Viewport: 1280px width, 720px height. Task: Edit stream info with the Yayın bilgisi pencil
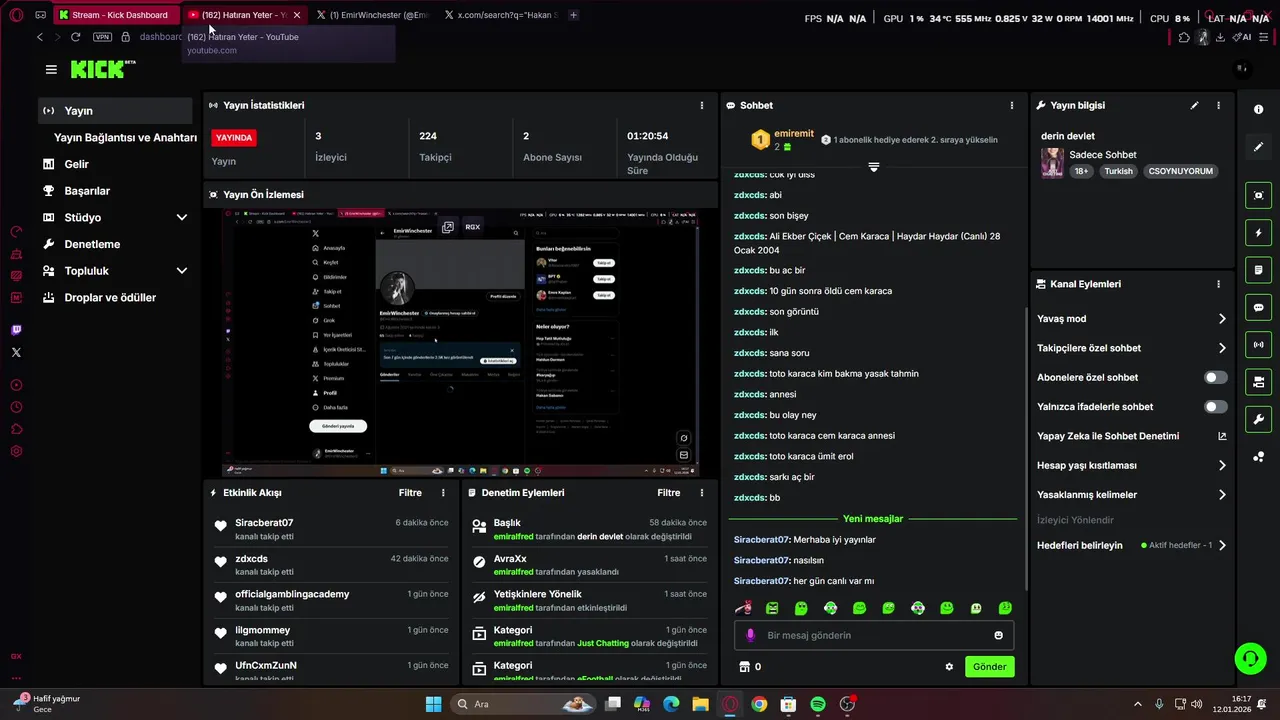(1194, 105)
